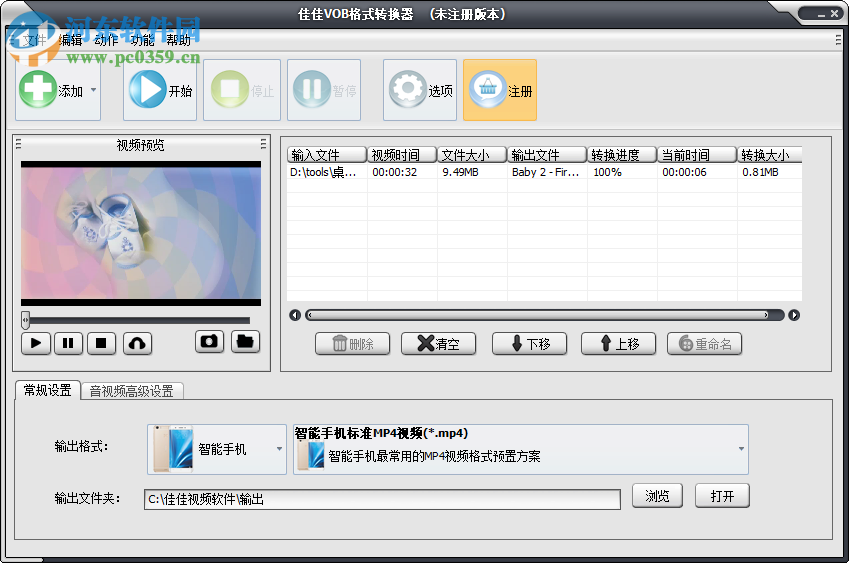Minimize the converter window
This screenshot has height=563, width=849.
(821, 15)
